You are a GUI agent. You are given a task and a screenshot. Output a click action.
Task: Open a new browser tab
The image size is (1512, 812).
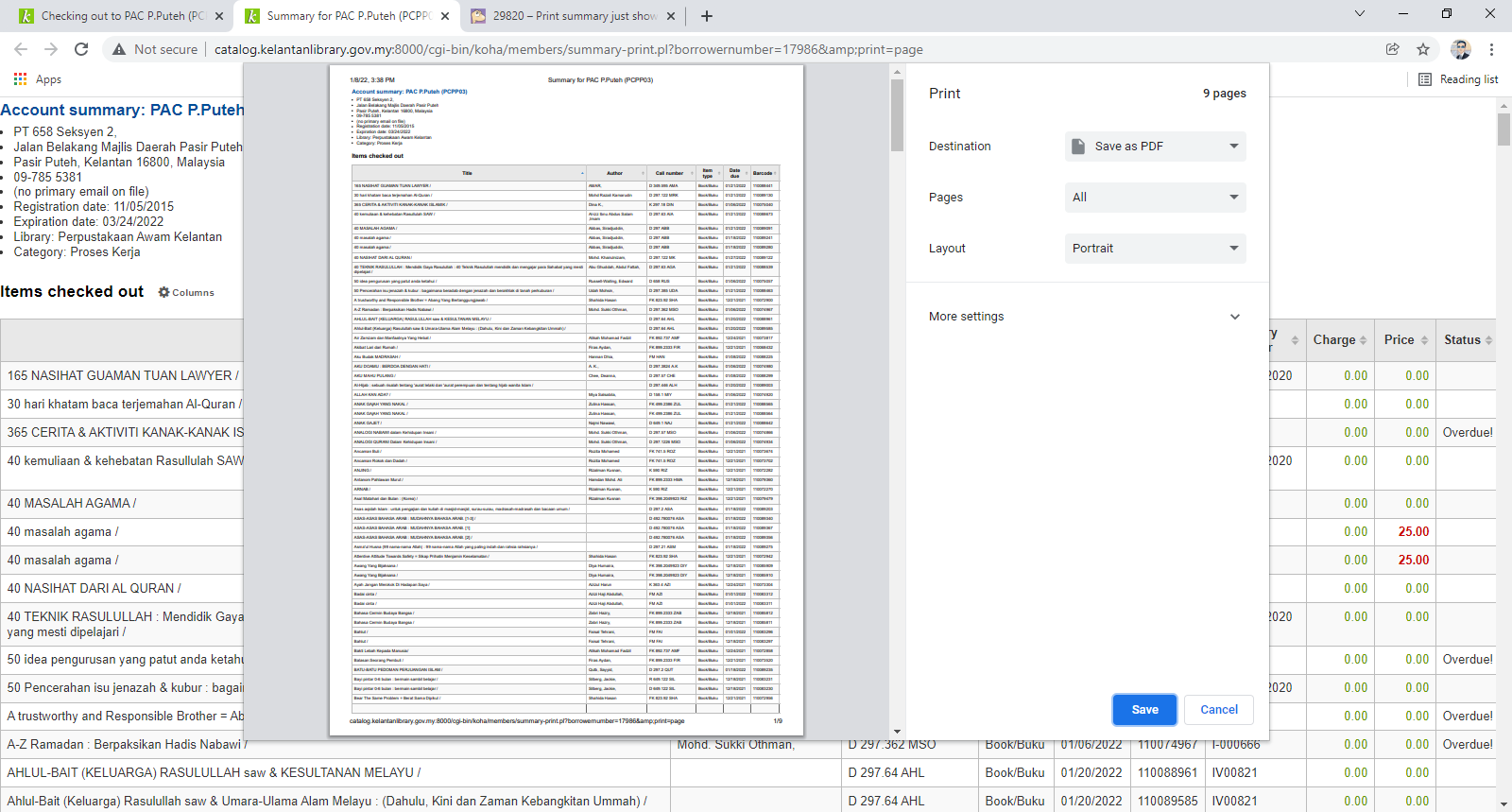707,16
